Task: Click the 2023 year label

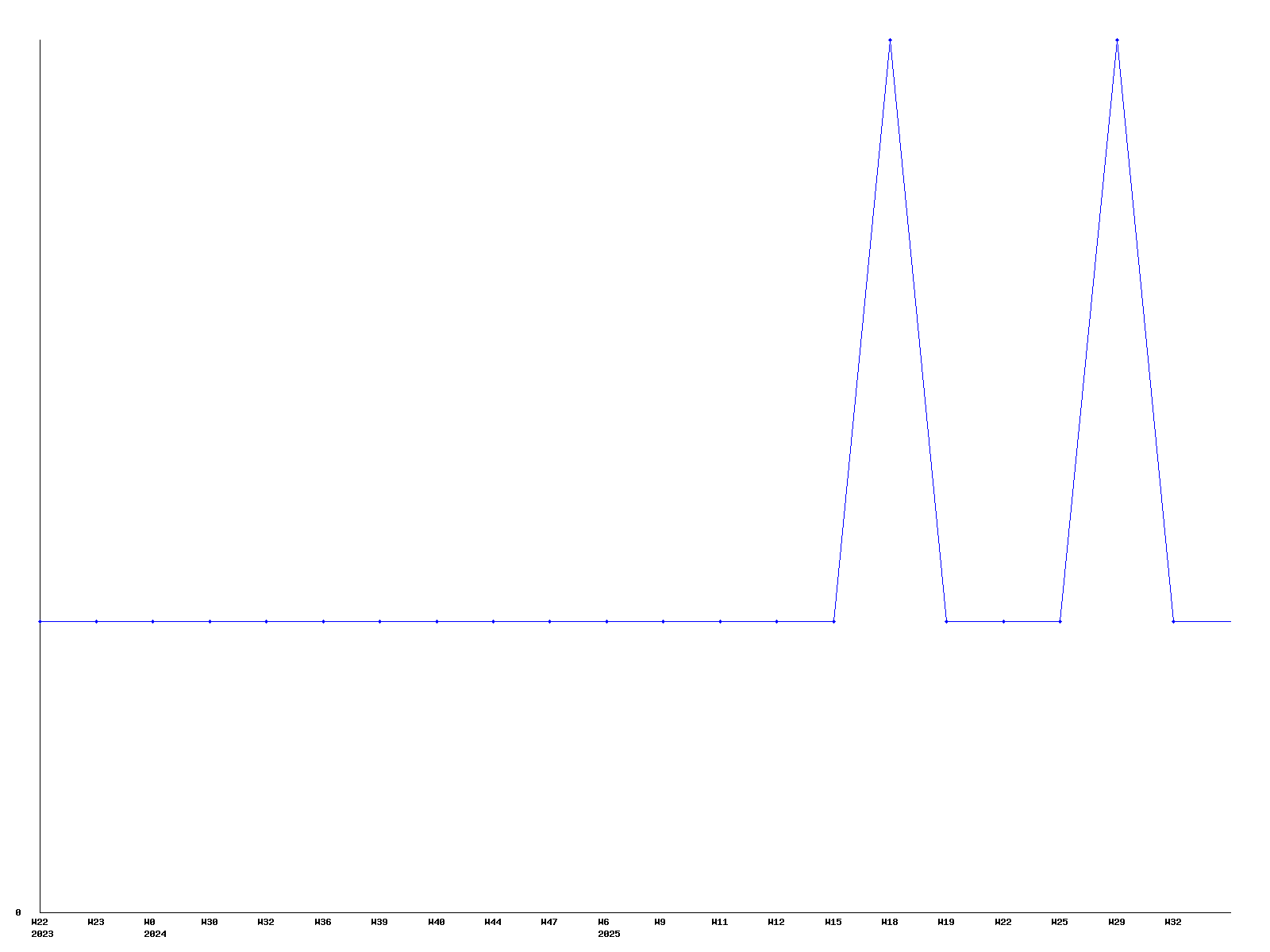Action: coord(42,934)
